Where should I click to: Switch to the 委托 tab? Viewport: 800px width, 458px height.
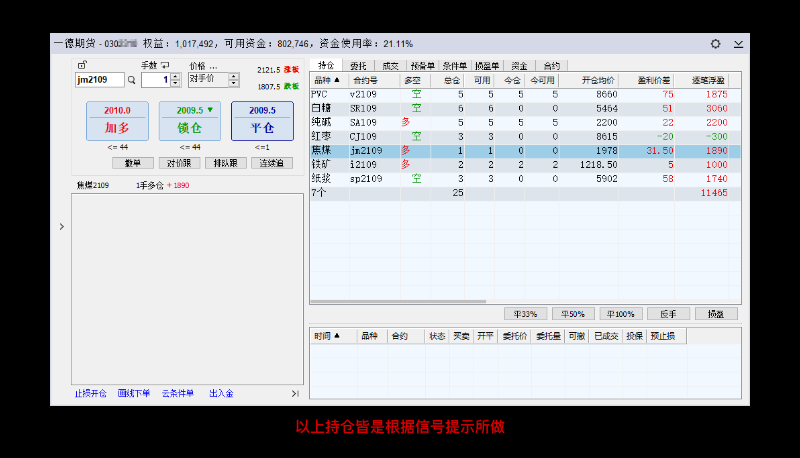point(357,66)
